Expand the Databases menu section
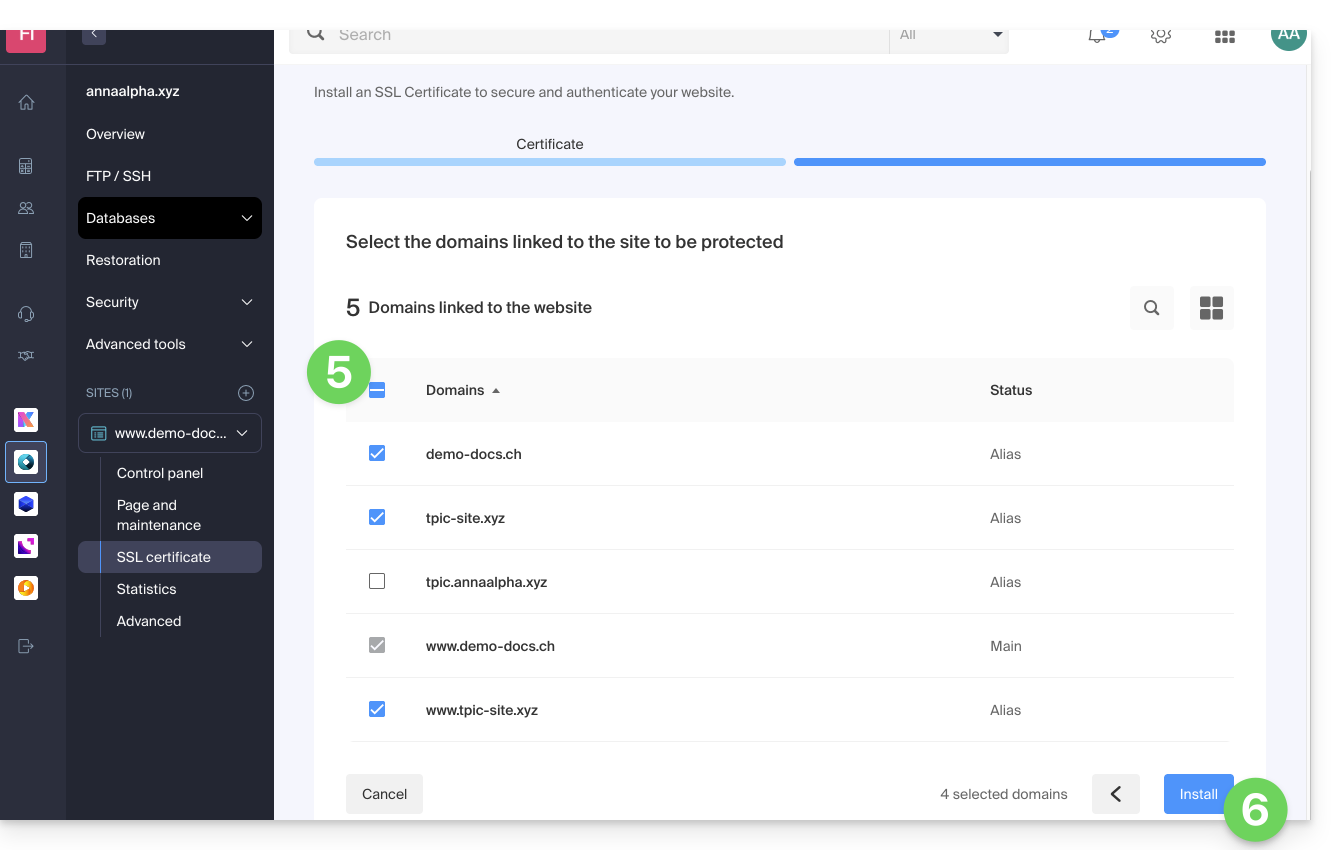The height and width of the screenshot is (850, 1341). pyautogui.click(x=170, y=218)
